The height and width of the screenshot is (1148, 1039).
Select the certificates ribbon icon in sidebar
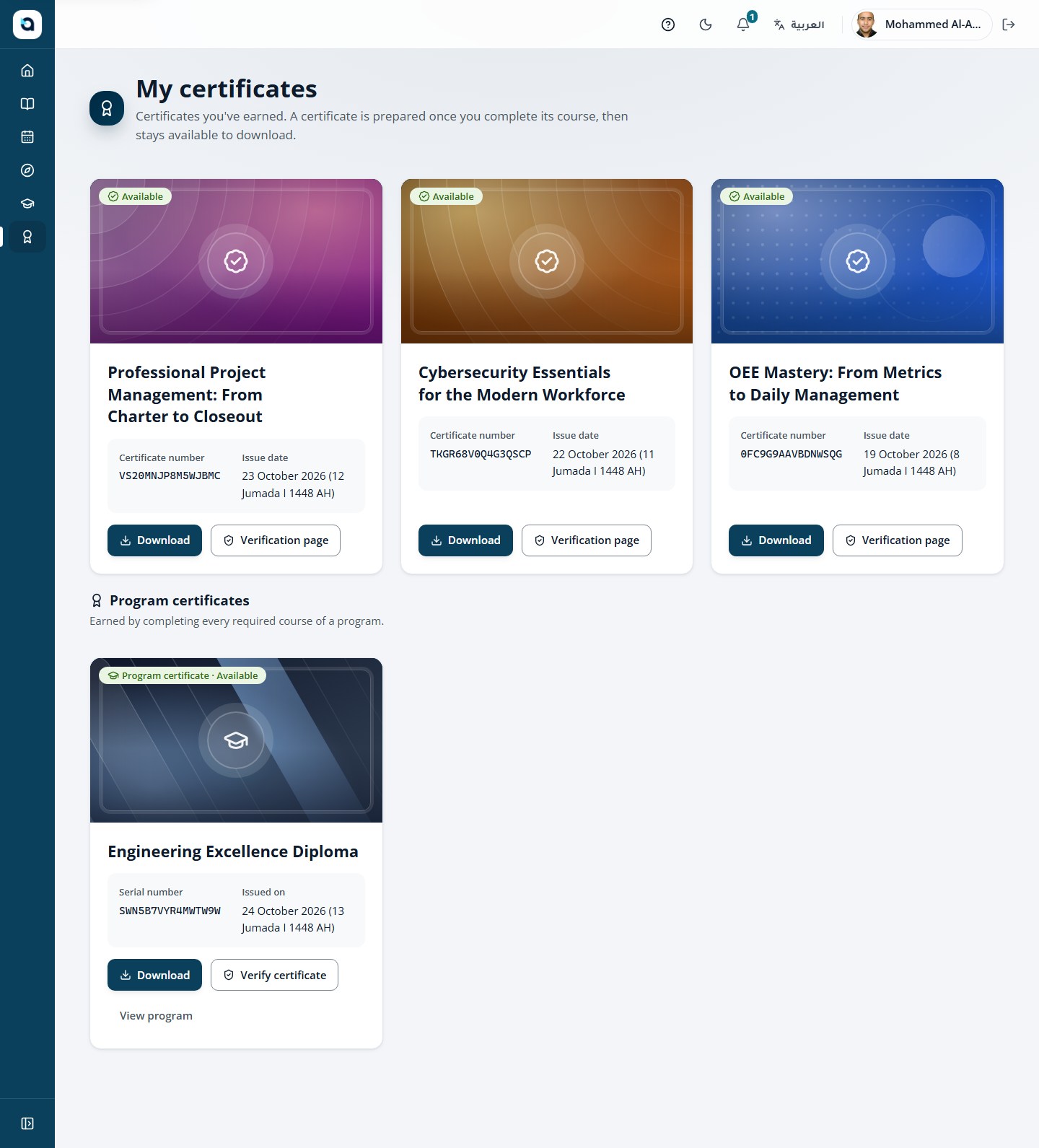(27, 237)
